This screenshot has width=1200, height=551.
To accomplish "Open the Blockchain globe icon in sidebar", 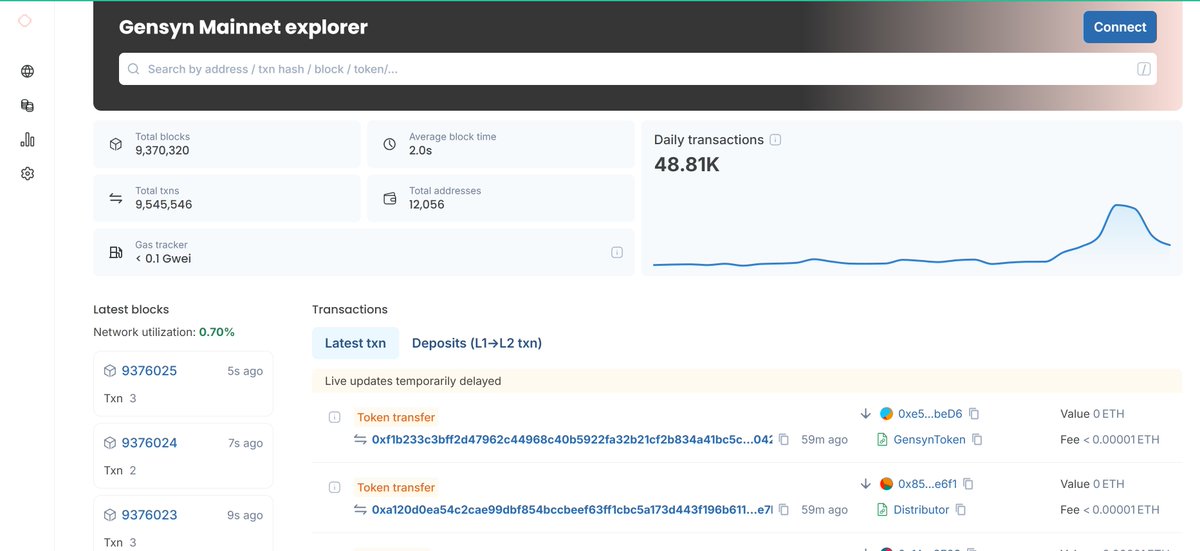I will 27,71.
